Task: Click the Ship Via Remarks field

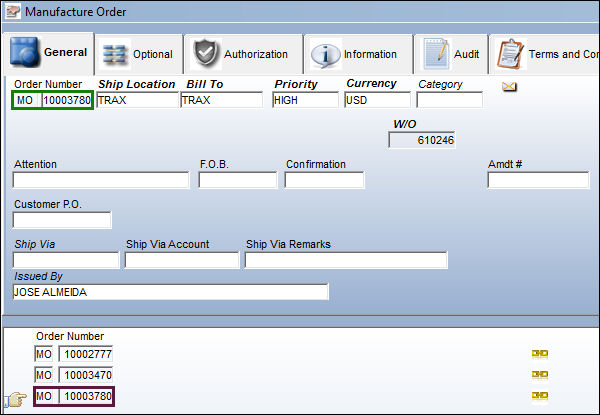Action: click(346, 260)
